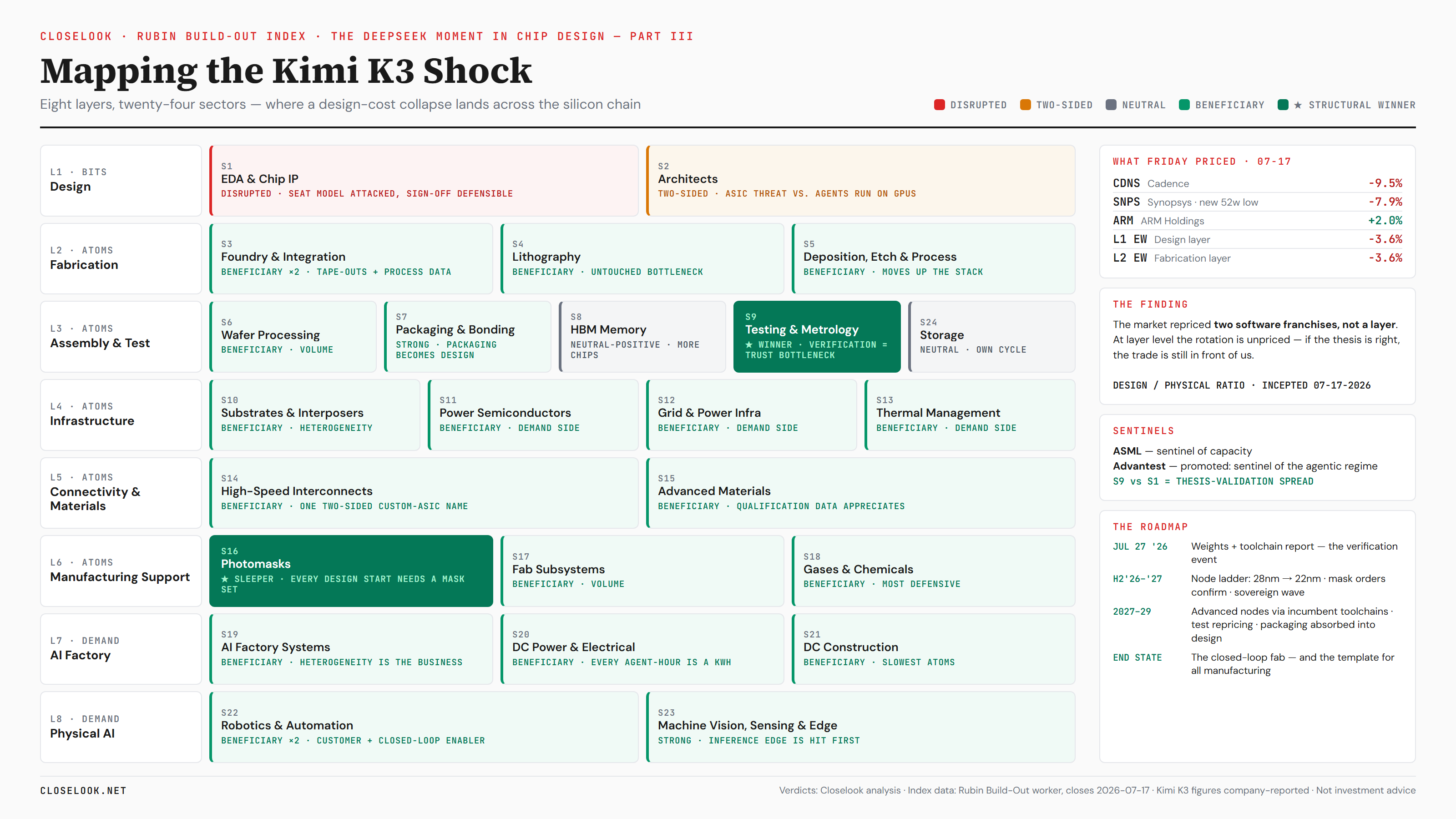
Task: Click the orange Two-Sided legend swatch
Action: click(1025, 105)
